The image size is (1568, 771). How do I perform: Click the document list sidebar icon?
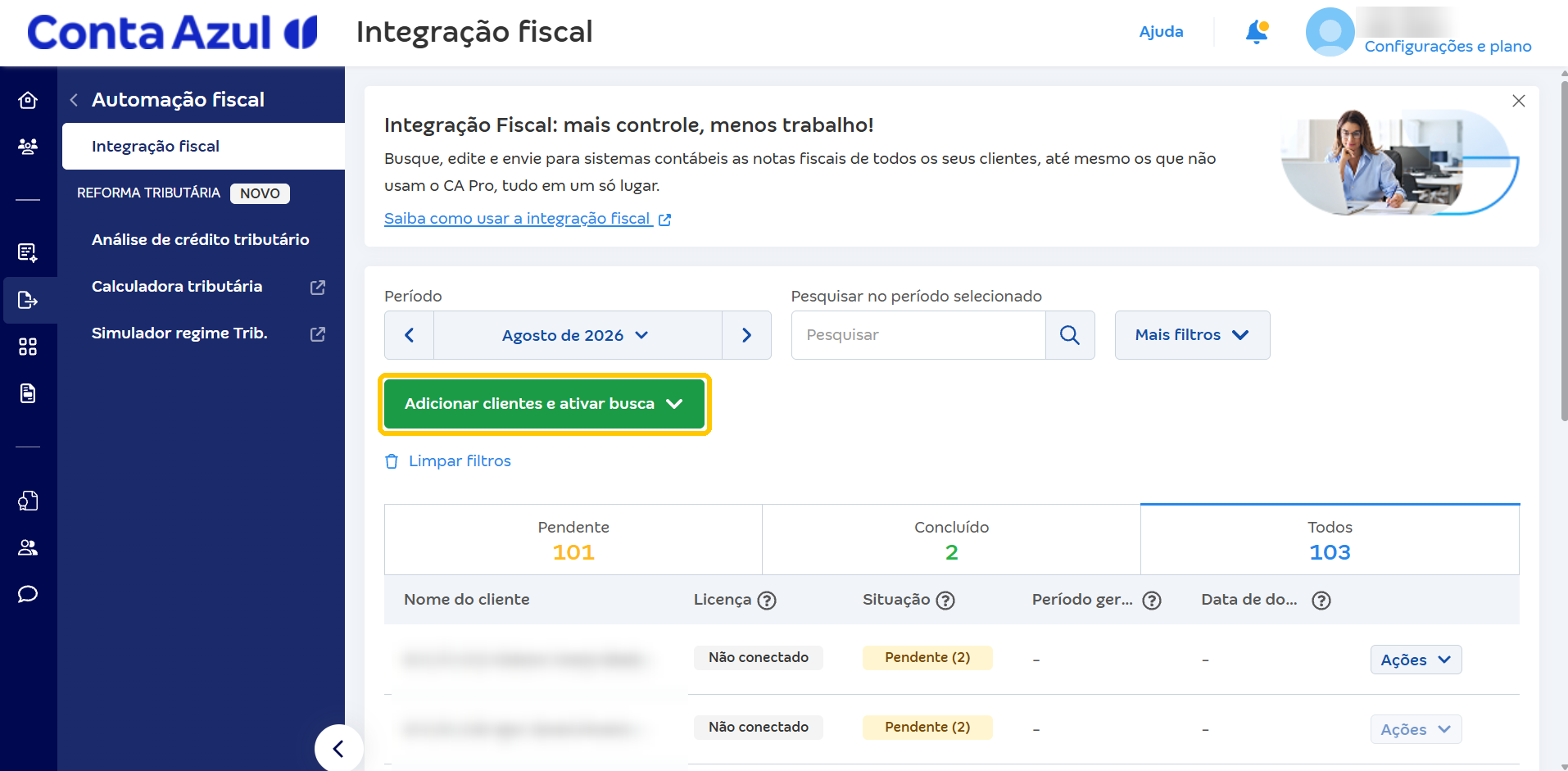(28, 252)
